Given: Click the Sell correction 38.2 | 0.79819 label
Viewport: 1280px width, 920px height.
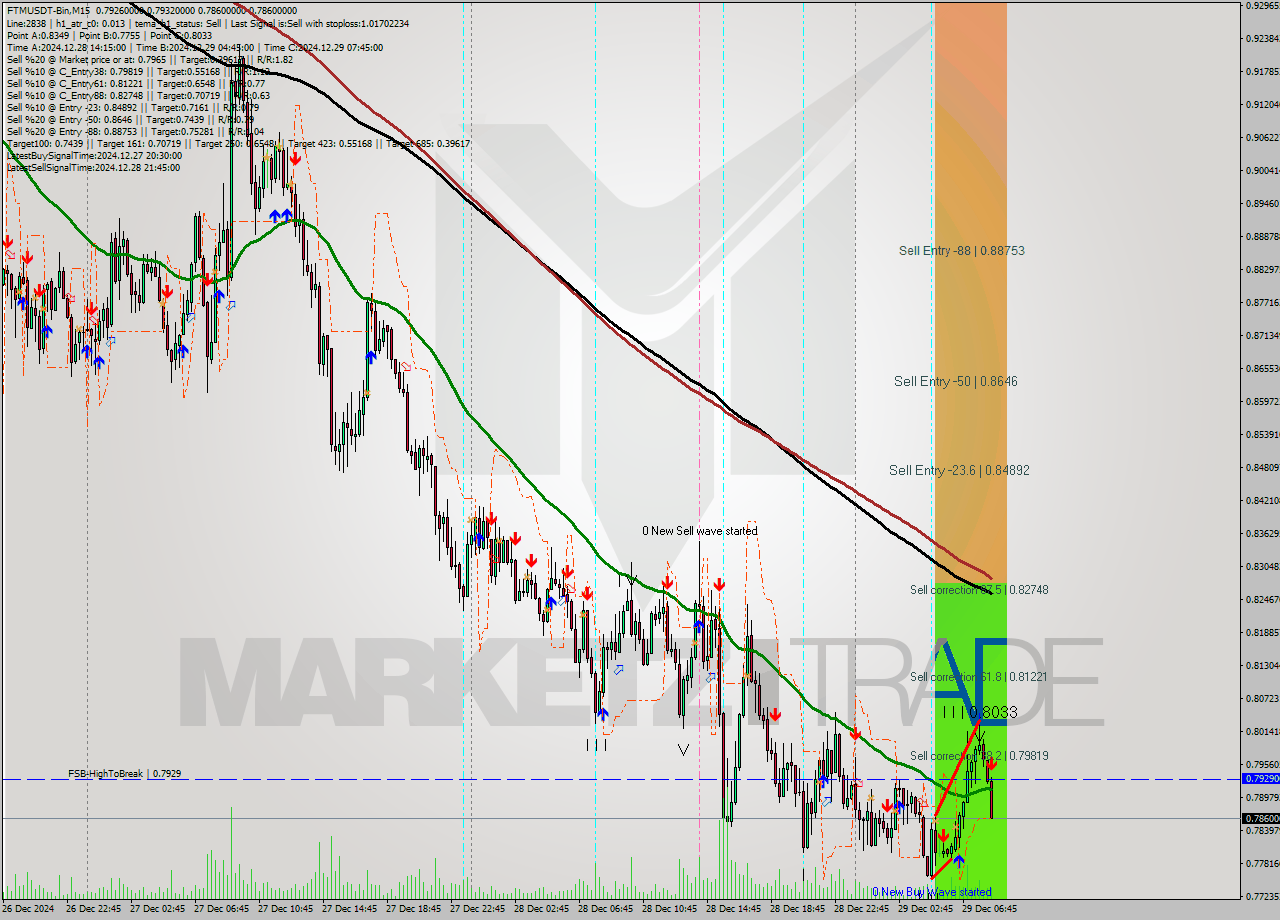Looking at the screenshot, I should tap(979, 756).
